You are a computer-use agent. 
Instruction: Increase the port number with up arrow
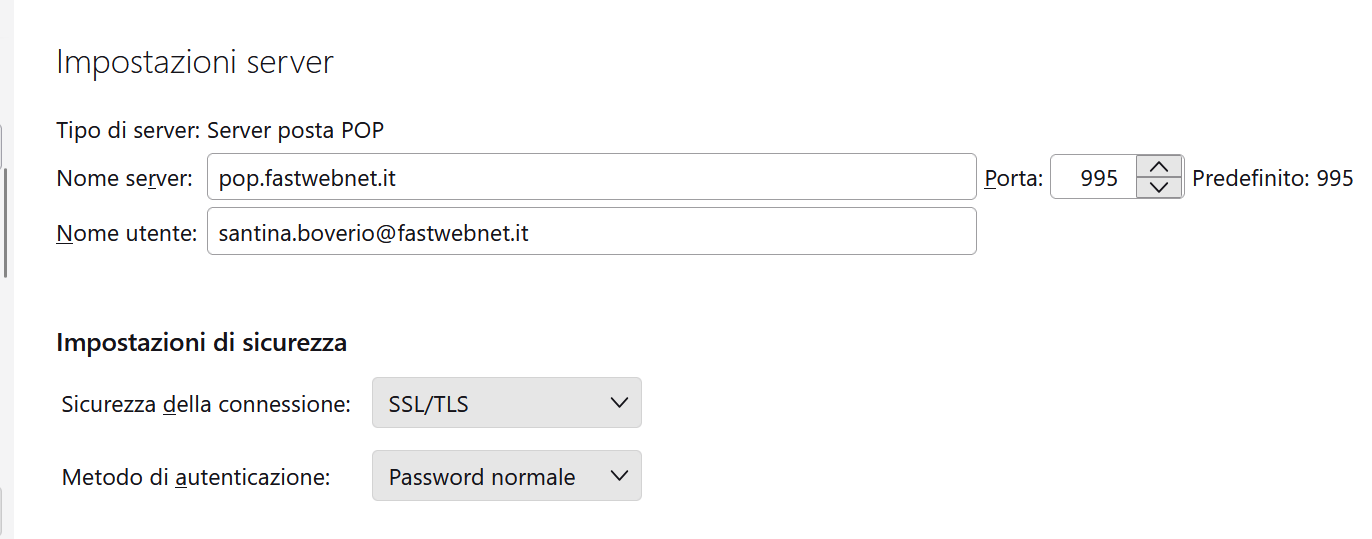(1159, 167)
